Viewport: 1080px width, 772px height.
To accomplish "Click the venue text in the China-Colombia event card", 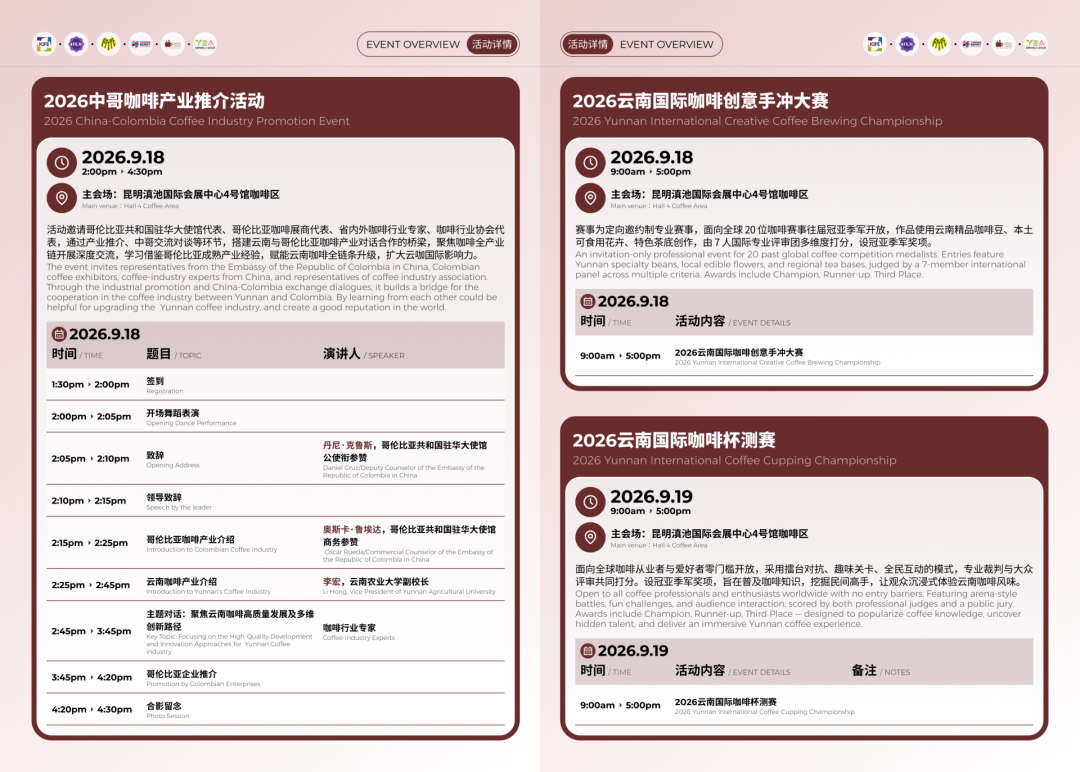I will [180, 198].
